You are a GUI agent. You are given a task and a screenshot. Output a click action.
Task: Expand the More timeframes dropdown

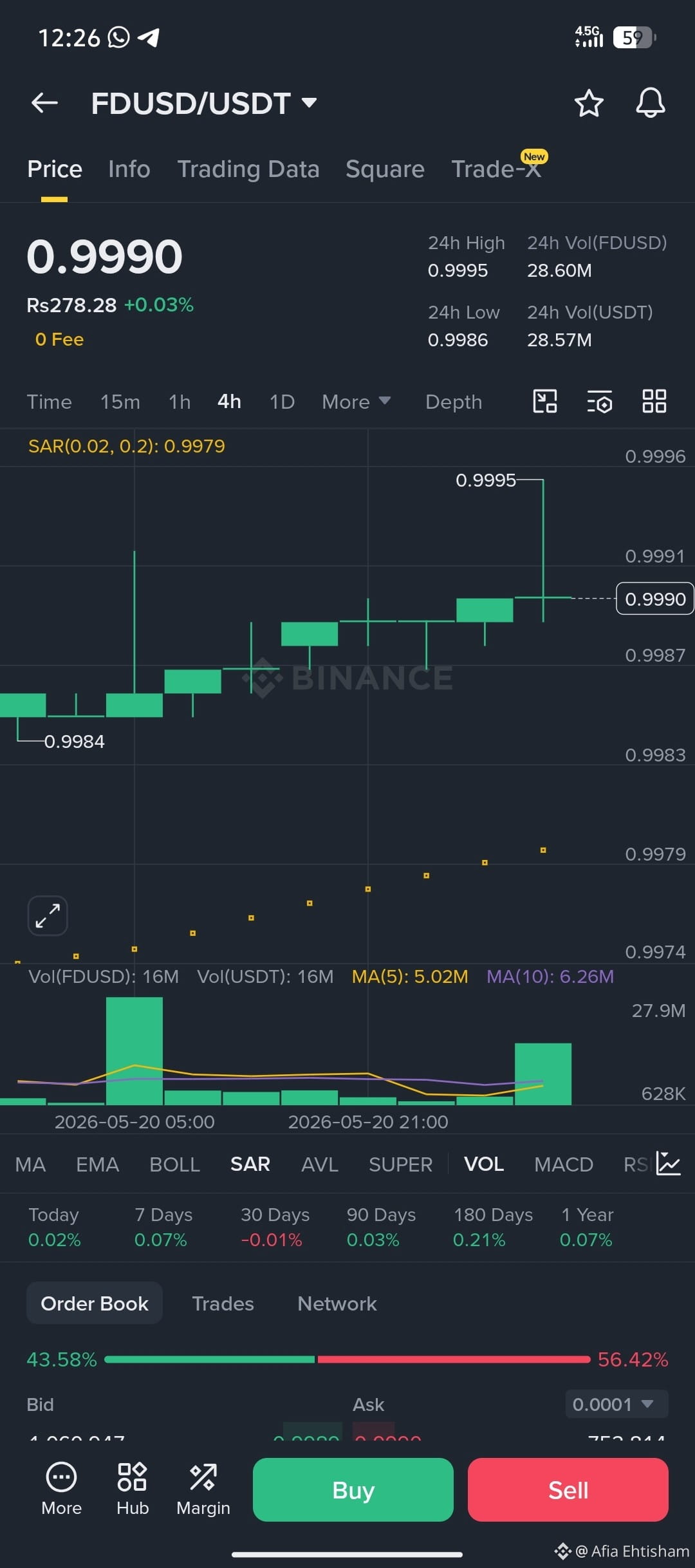pyautogui.click(x=357, y=402)
